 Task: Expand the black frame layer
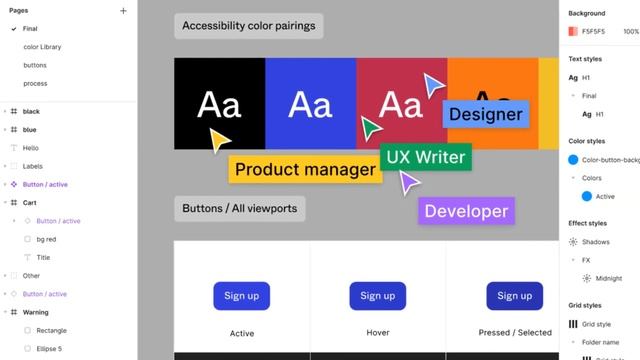[5, 111]
